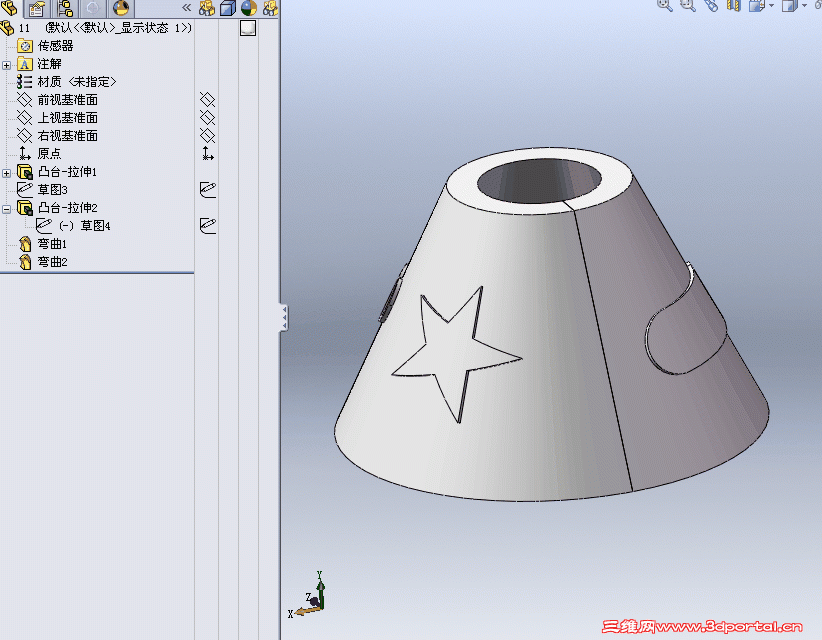Image resolution: width=822 pixels, height=640 pixels.
Task: Click the Display Style icon
Action: click(x=788, y=8)
